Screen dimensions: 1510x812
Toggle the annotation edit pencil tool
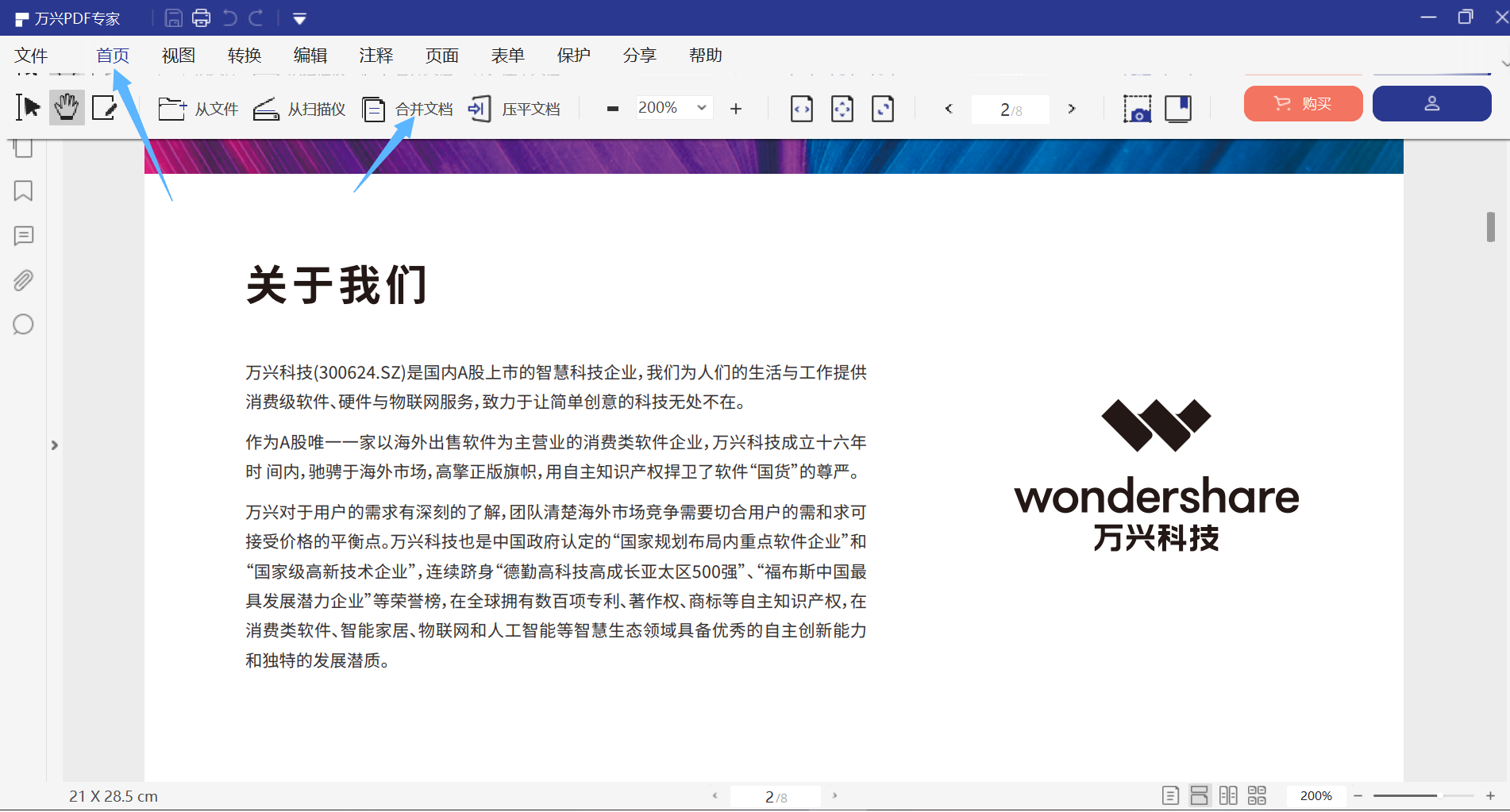(106, 106)
